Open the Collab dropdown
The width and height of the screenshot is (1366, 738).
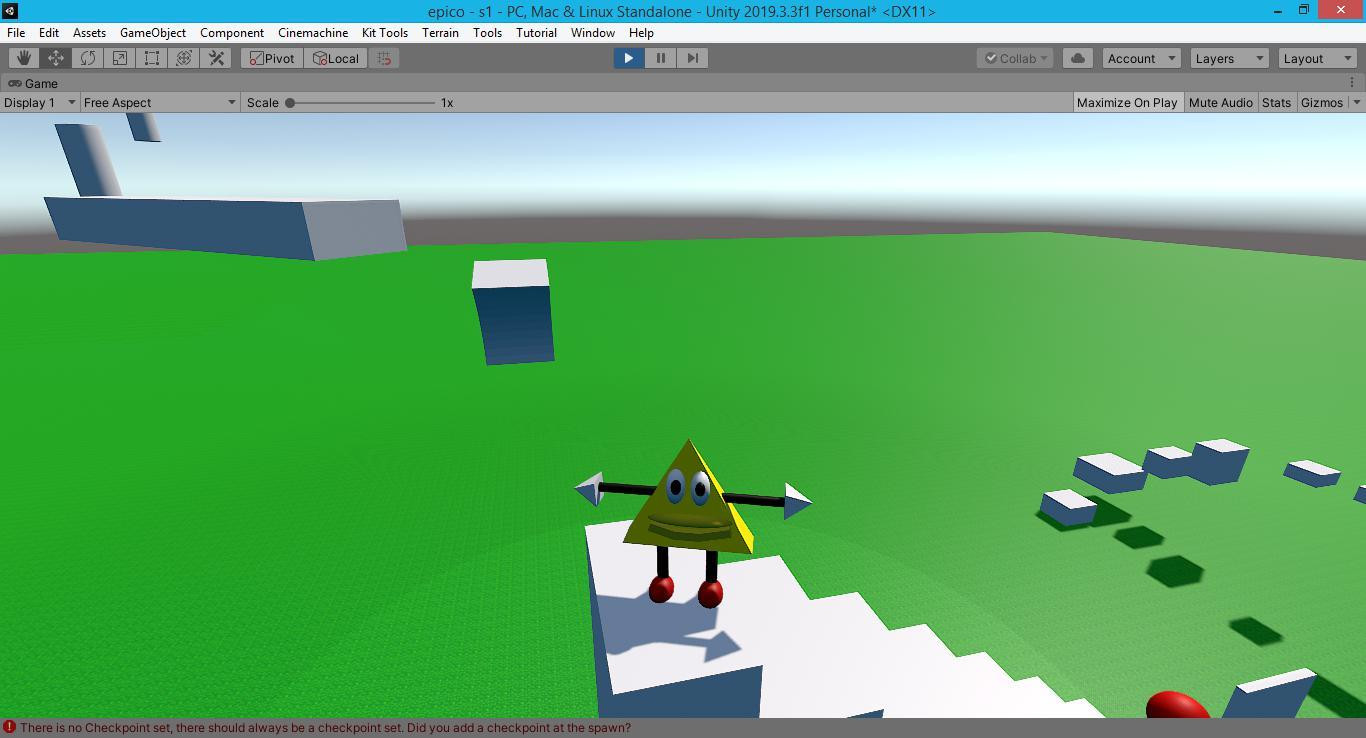1015,58
